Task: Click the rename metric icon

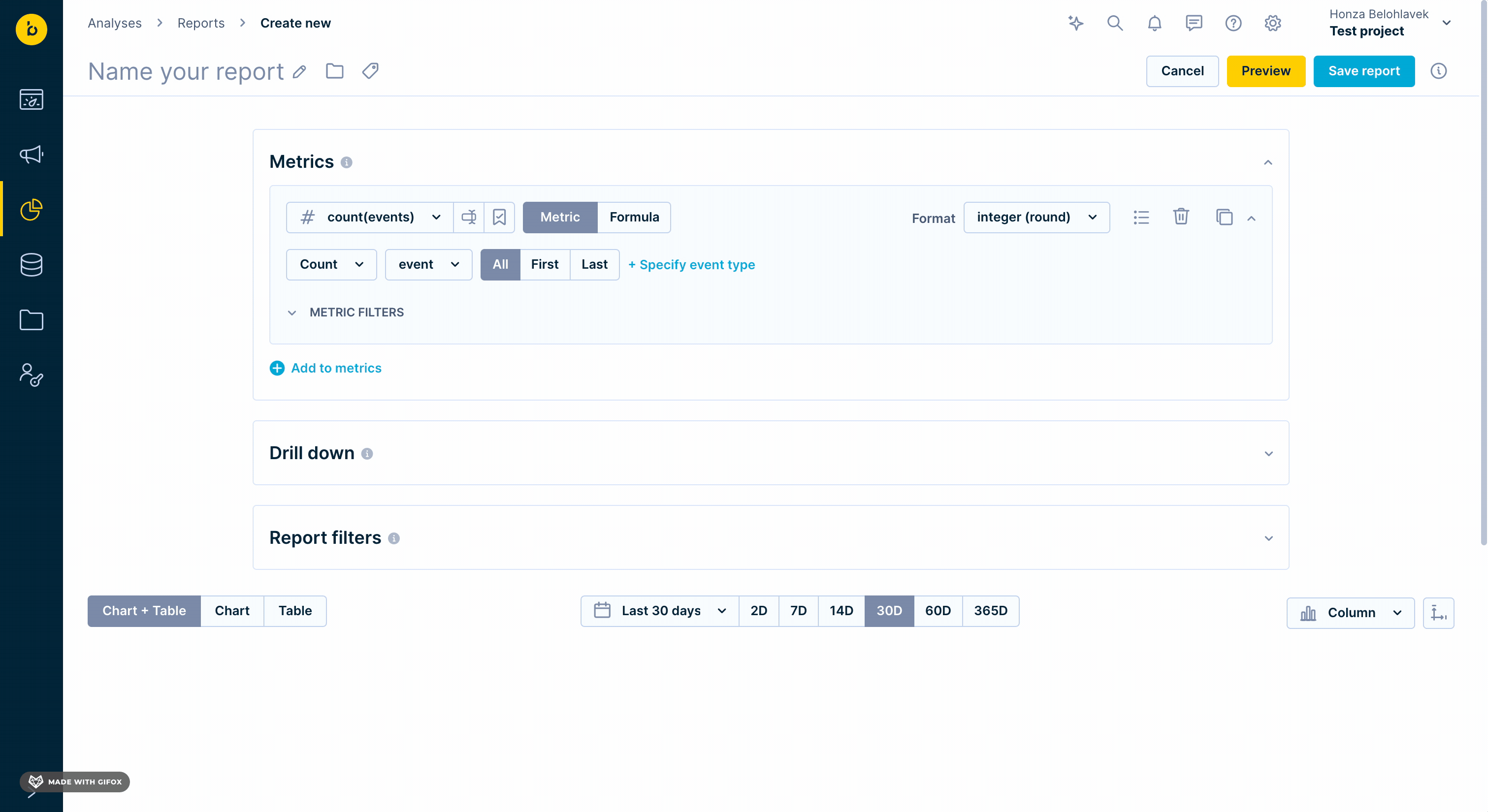Action: click(468, 217)
